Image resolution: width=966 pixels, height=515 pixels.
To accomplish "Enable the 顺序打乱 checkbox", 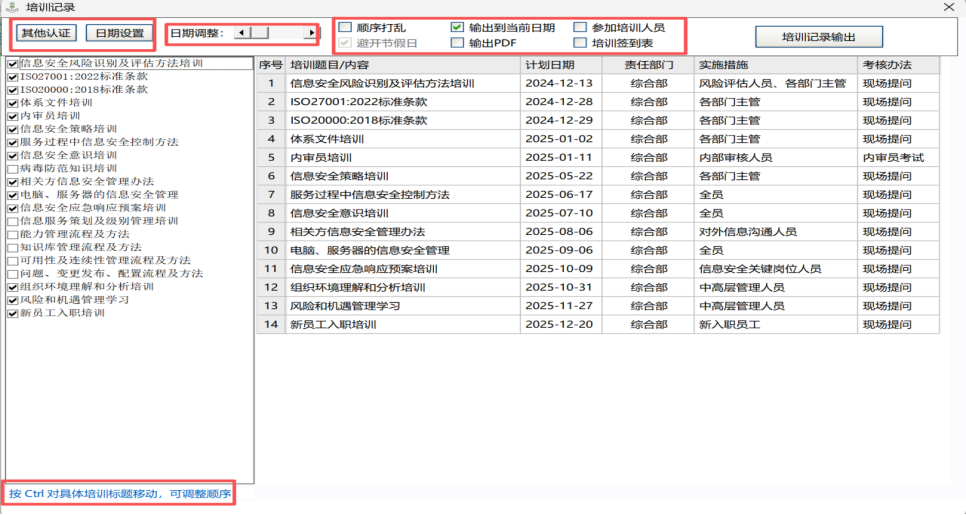I will click(345, 27).
